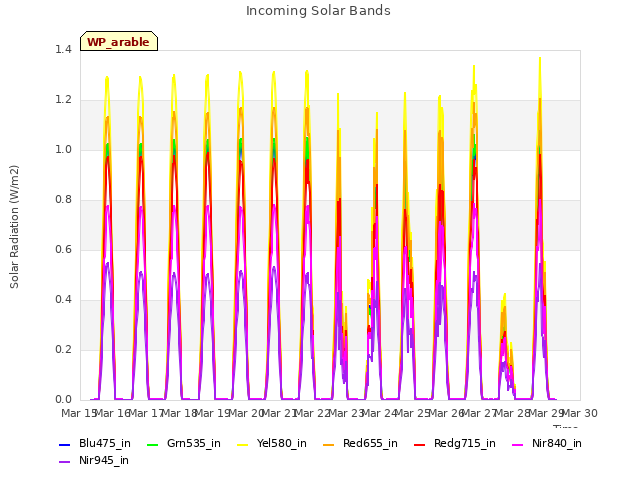
Task: Click the Redg715_in legend label
Action: [x=465, y=443]
